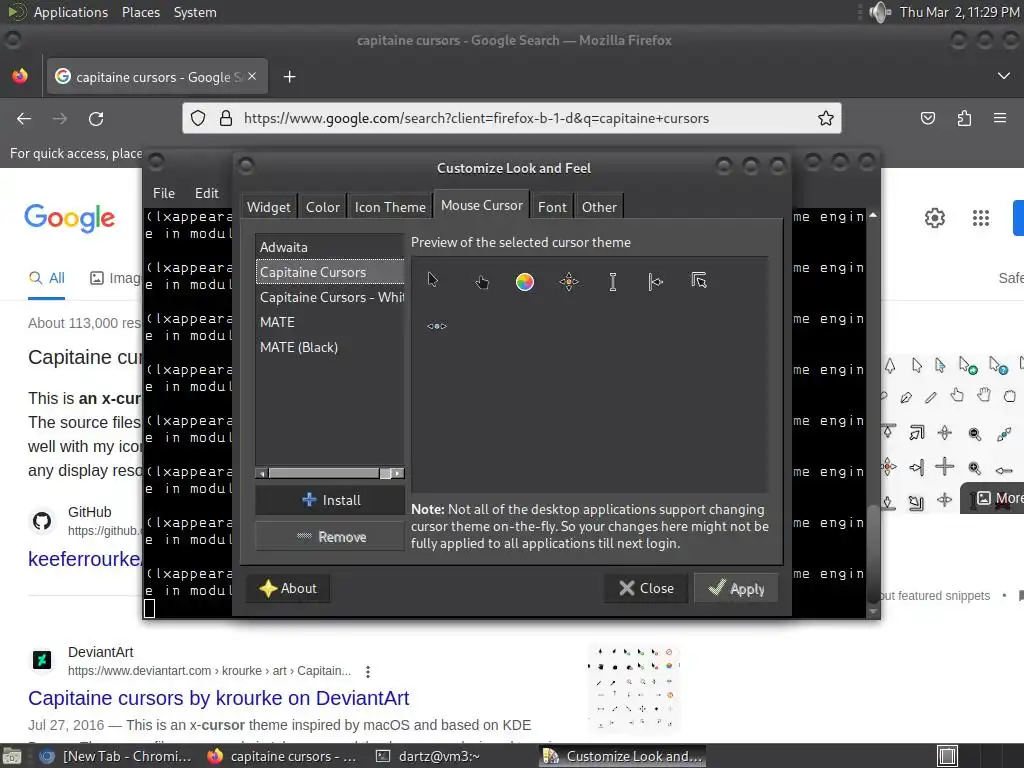This screenshot has width=1024, height=768.
Task: Switch to the Widget tab
Action: click(x=268, y=207)
